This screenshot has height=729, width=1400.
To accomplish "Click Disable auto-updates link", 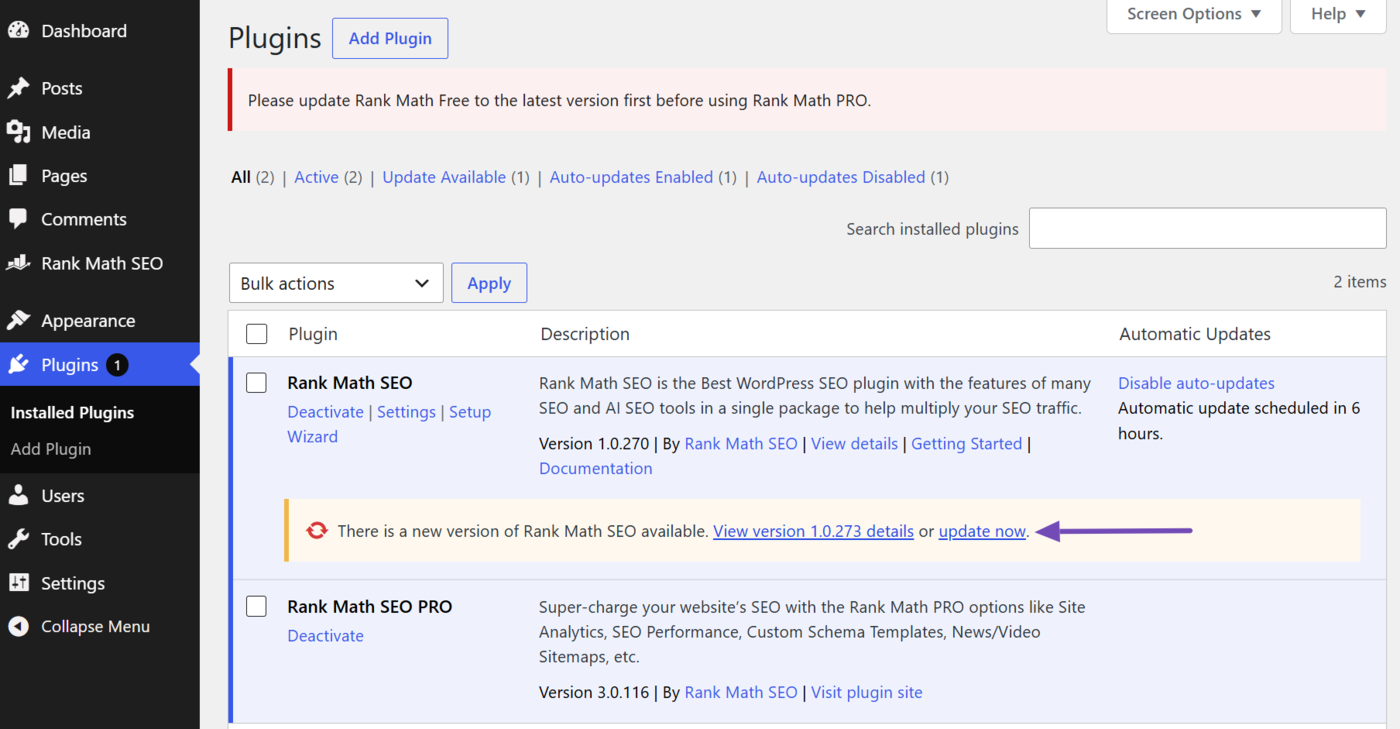I will [x=1196, y=383].
